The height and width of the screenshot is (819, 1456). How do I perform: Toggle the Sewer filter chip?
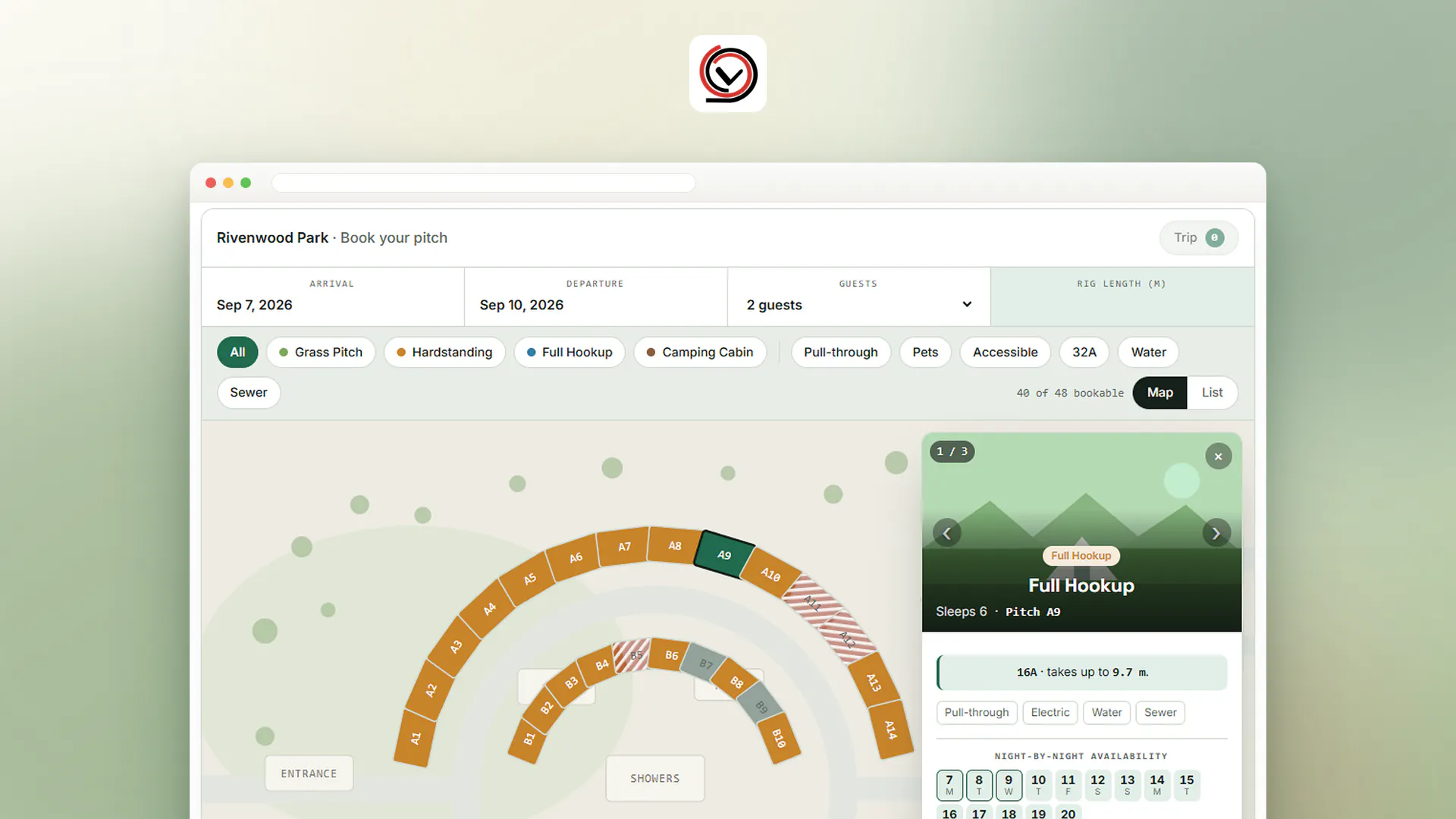point(249,393)
